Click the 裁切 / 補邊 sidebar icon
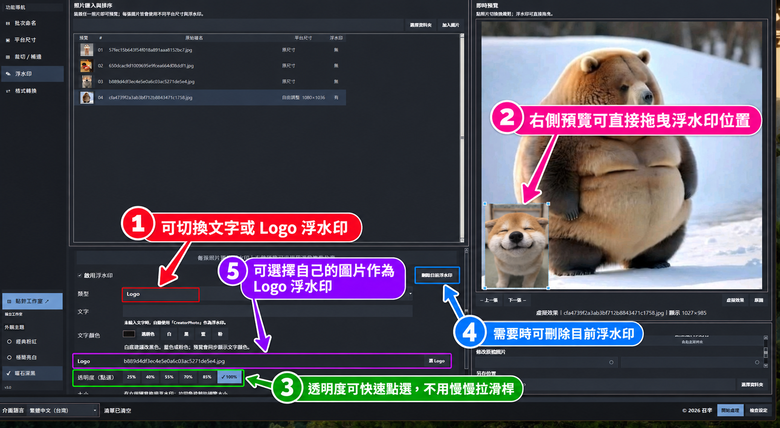The image size is (780, 428). tap(8, 57)
